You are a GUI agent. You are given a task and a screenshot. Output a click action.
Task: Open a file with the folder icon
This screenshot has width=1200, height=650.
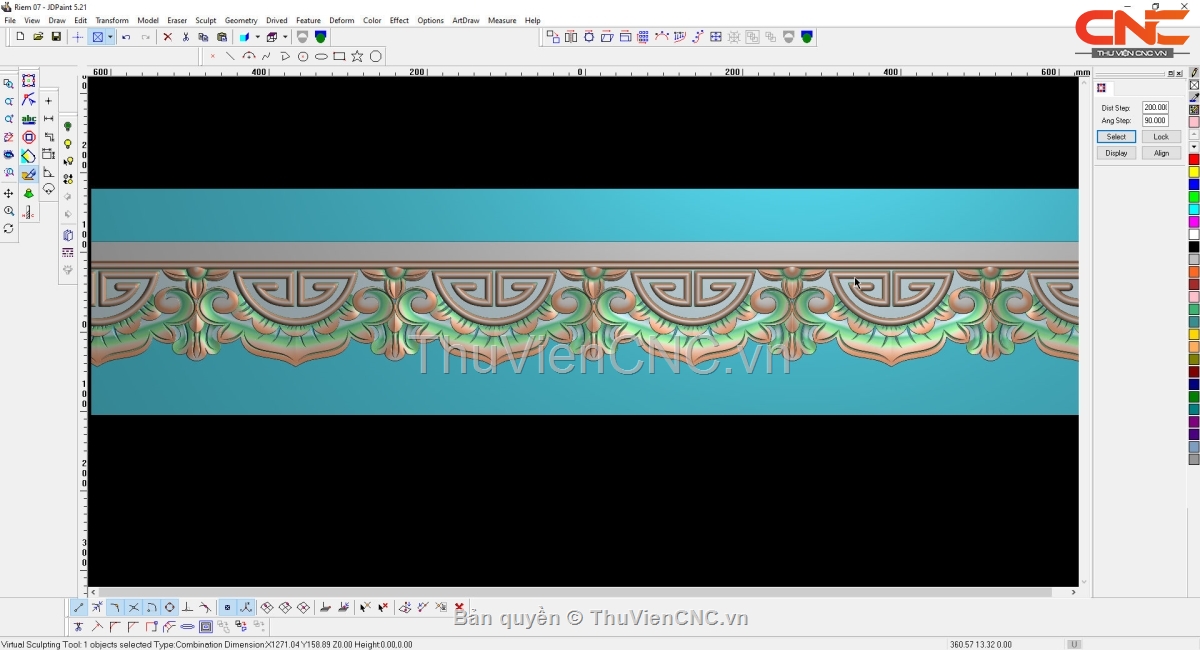point(38,37)
